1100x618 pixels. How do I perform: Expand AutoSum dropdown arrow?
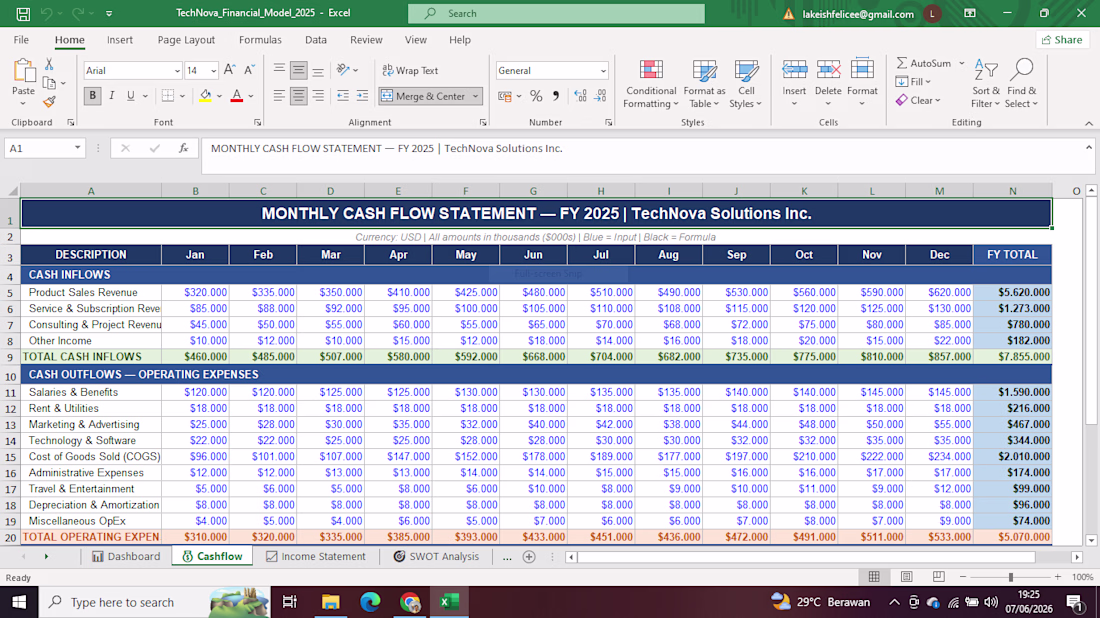coord(962,63)
